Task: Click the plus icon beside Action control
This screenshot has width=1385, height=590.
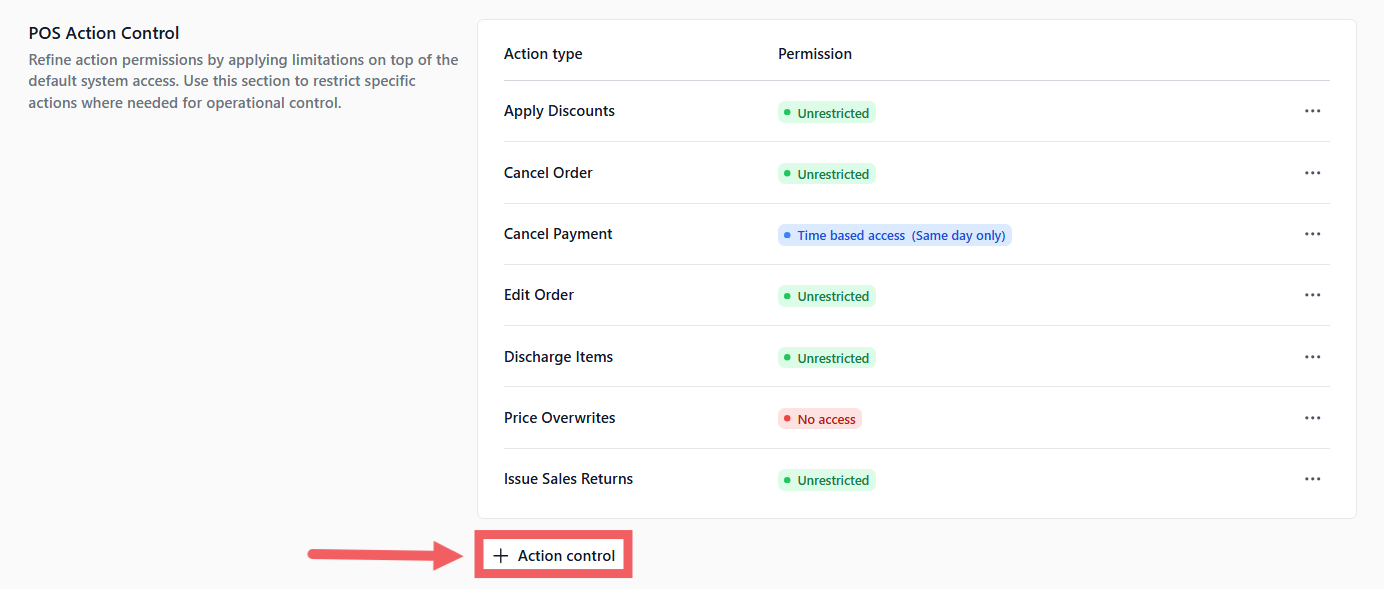Action: click(501, 556)
